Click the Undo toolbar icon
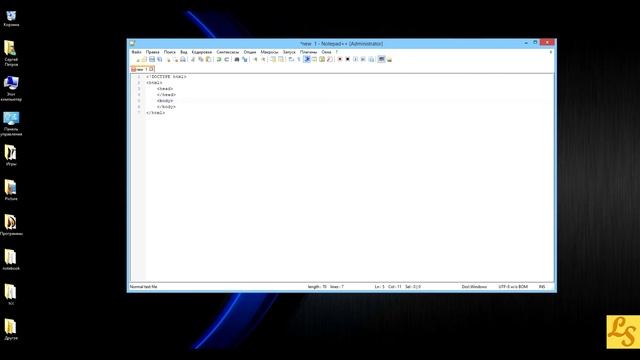Screen dimensions: 640x360 (219, 60)
